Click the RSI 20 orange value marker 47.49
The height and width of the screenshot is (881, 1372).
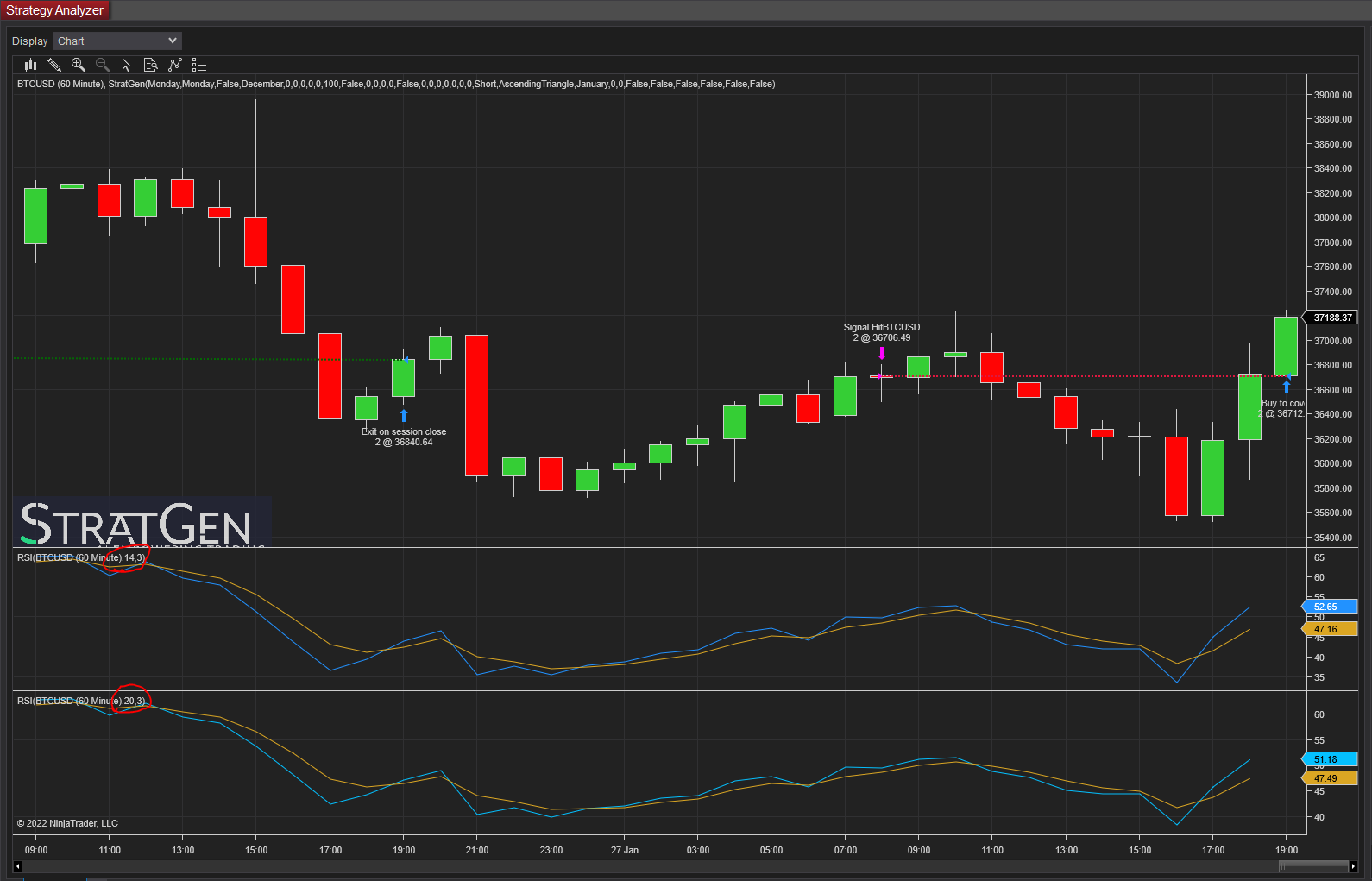pos(1330,778)
